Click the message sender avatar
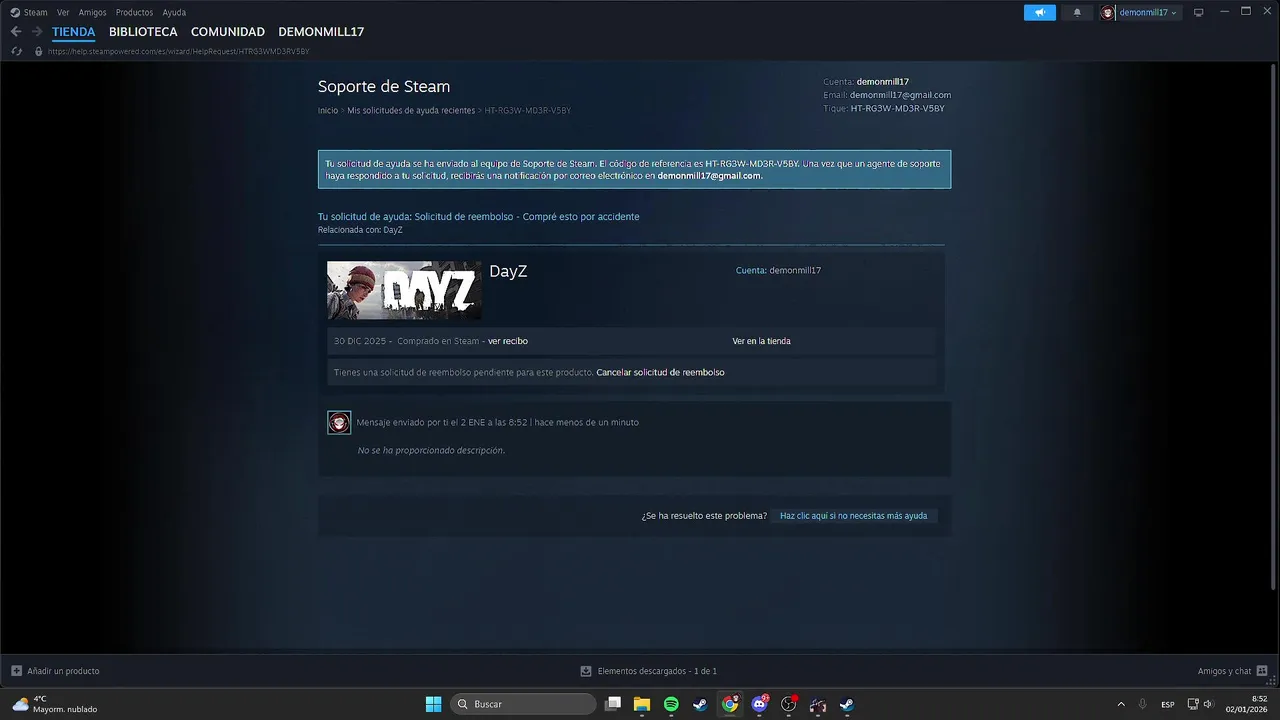Screen dimensions: 1280x720 point(339,422)
